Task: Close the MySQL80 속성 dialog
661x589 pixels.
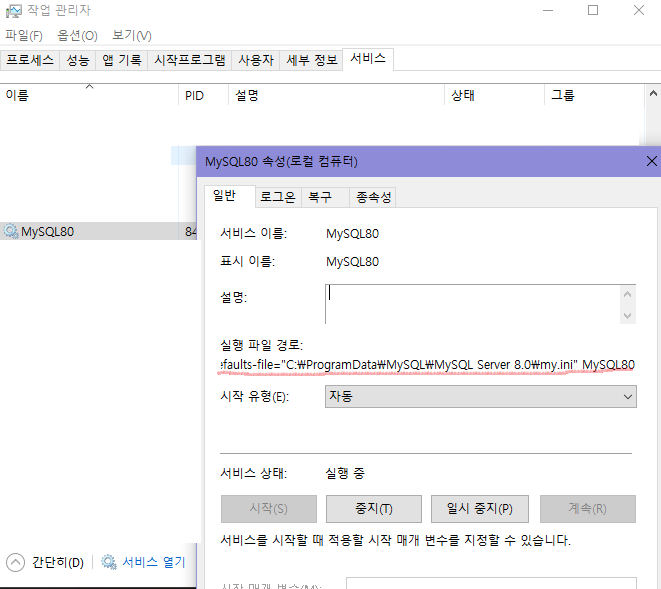Action: (x=651, y=161)
